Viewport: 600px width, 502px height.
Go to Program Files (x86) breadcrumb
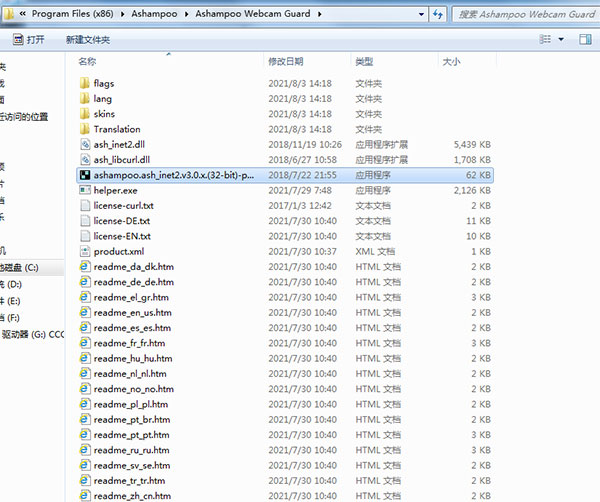(73, 14)
